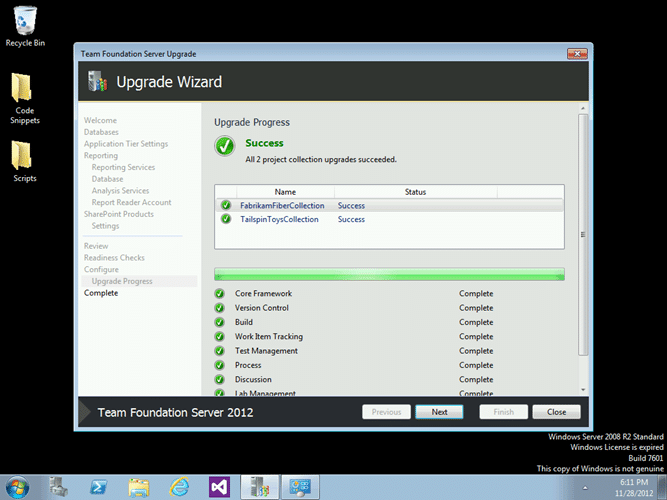Viewport: 667px width, 500px height.
Task: Select the Report Reader Account sub-step
Action: (131, 202)
